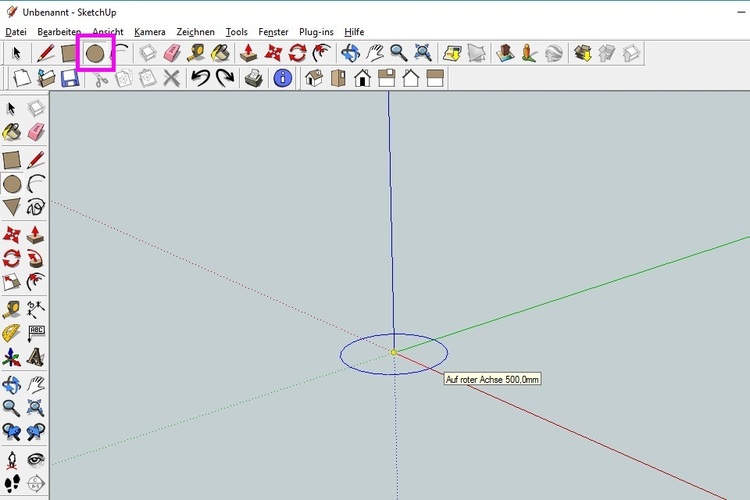
Task: Open Get Models from 3D Warehouse icon
Action: coord(583,53)
